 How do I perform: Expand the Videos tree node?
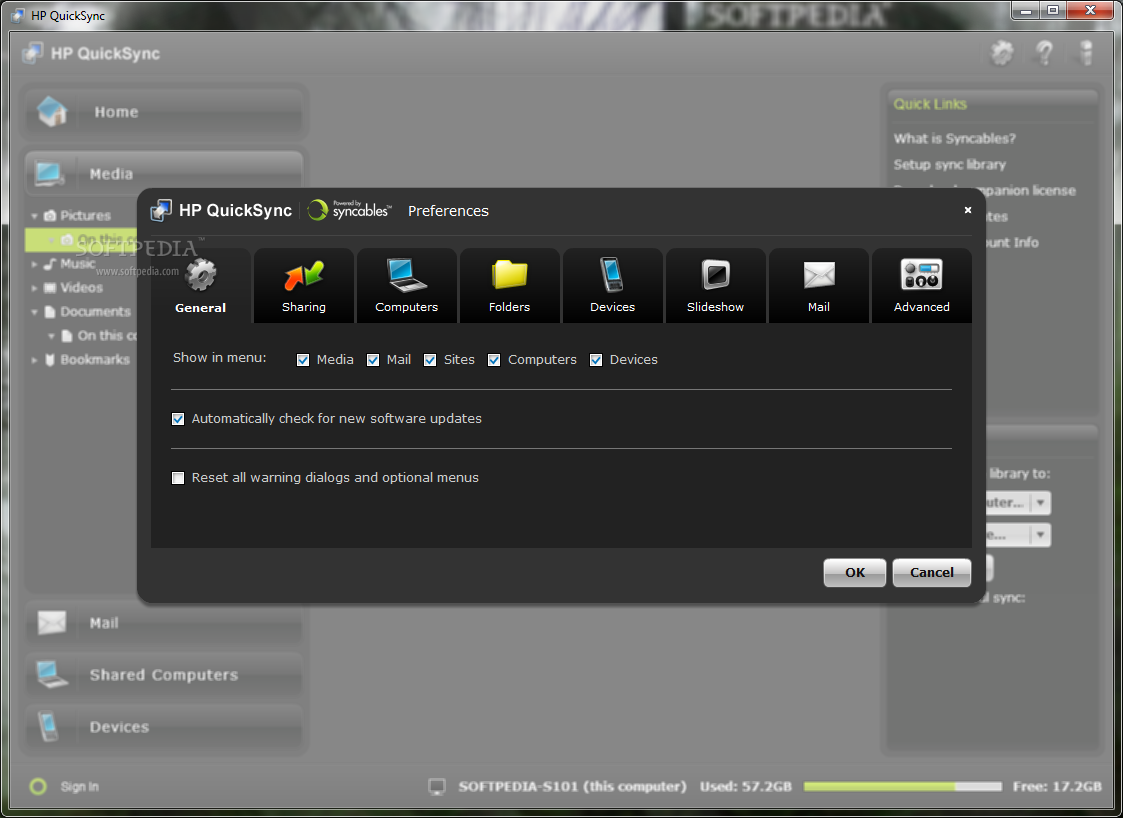point(34,288)
